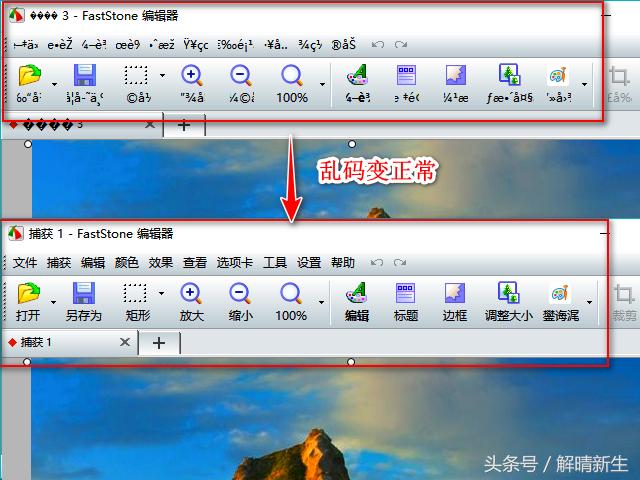Image resolution: width=640 pixels, height=480 pixels.
Task: Open the 编辑 menu in the lower window menu bar
Action: [x=93, y=262]
